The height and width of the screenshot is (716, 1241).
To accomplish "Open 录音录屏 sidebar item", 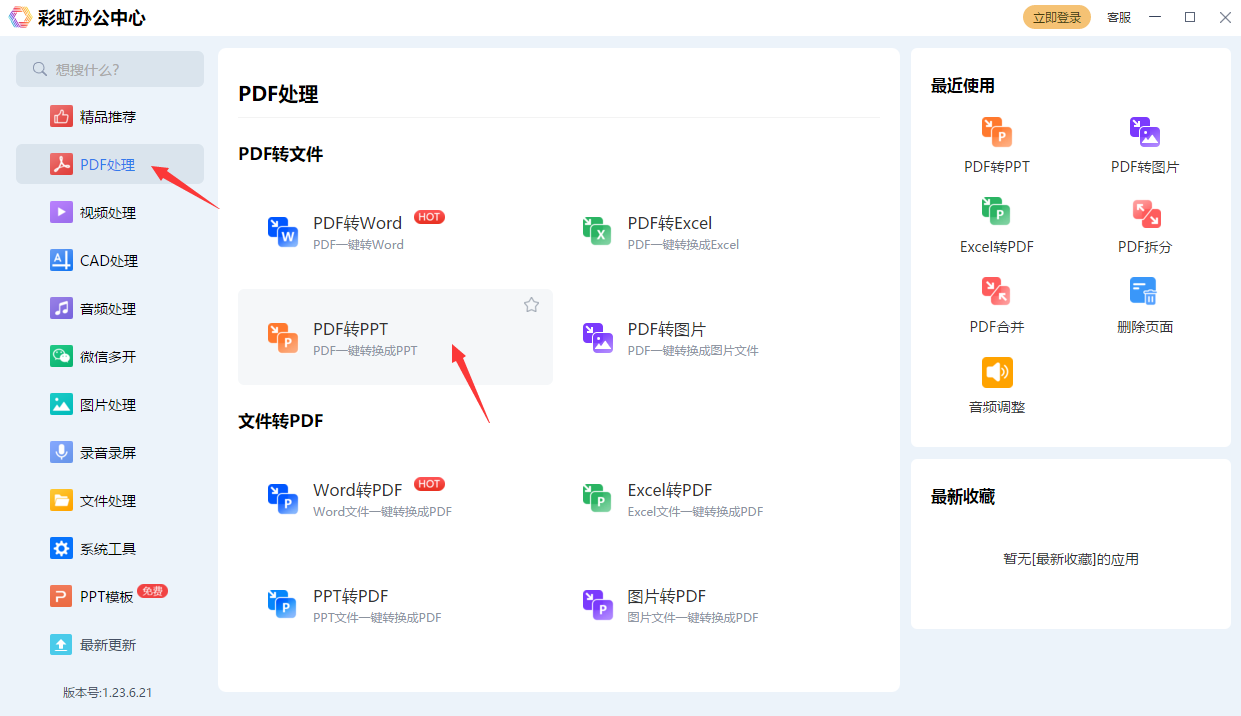I will [110, 452].
